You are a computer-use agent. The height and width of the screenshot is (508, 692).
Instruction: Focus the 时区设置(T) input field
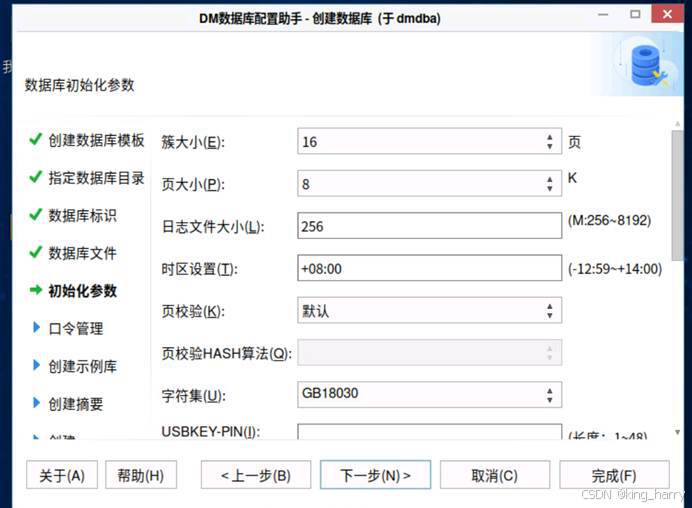tap(429, 268)
